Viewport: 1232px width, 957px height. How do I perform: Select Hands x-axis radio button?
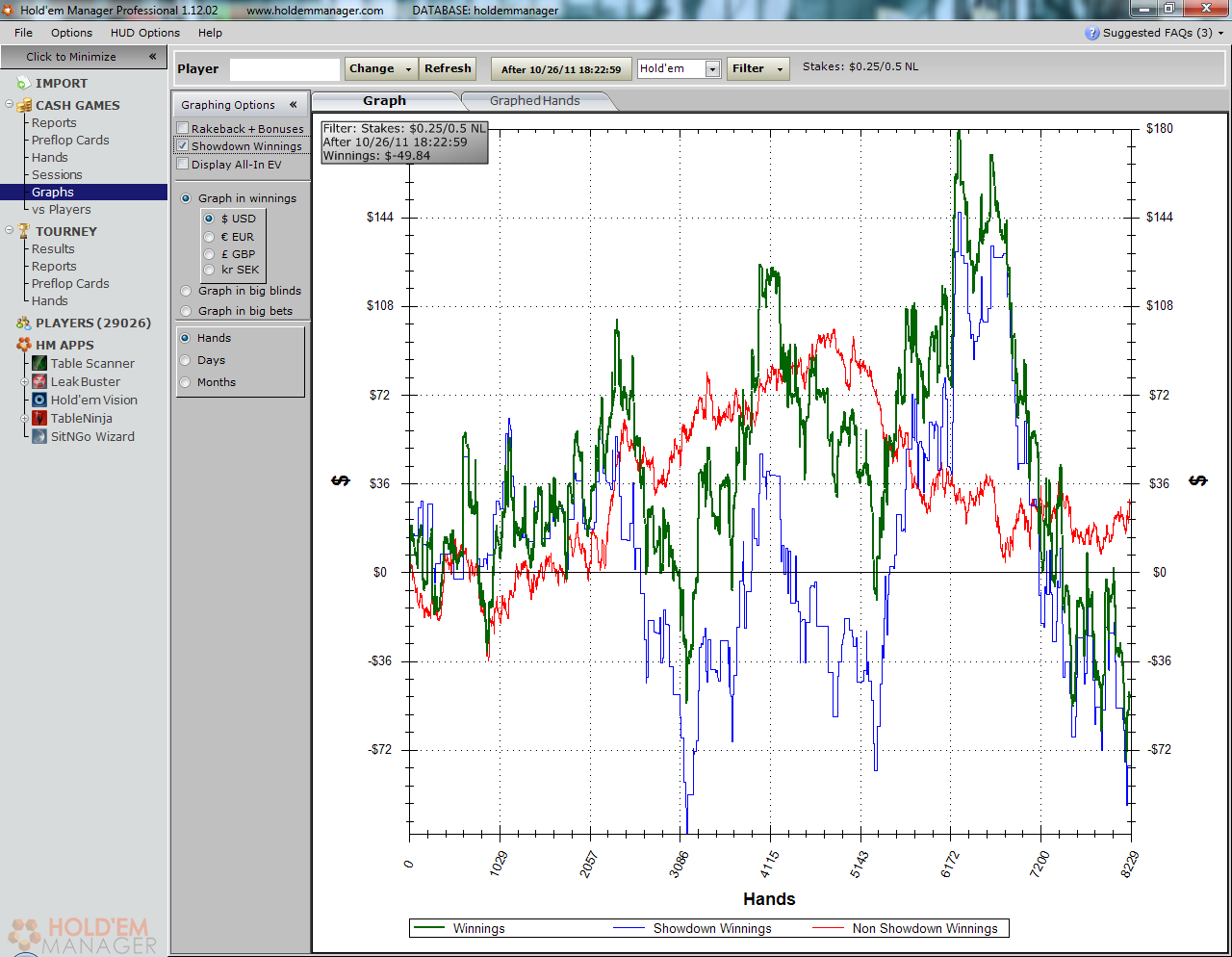[x=185, y=338]
